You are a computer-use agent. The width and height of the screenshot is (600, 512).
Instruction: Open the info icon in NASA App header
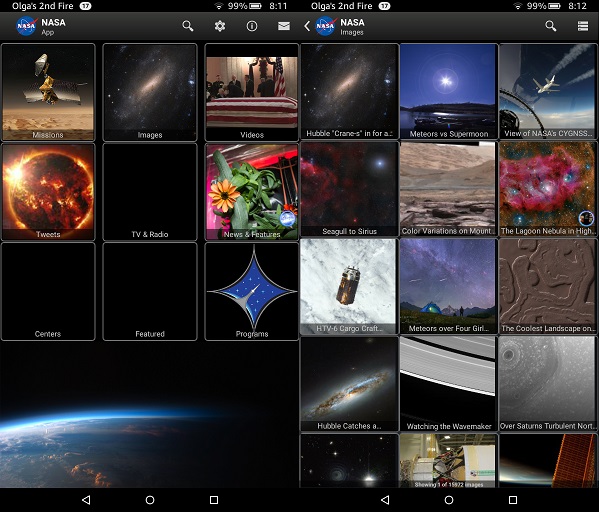[x=252, y=26]
